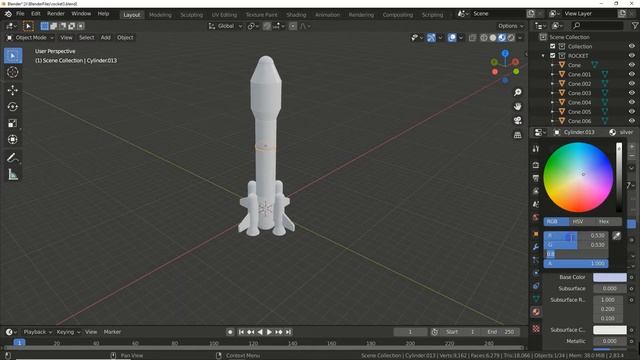Uncheck the Collection checkbox in outliner
This screenshot has height=360, width=640.
pyautogui.click(x=552, y=46)
